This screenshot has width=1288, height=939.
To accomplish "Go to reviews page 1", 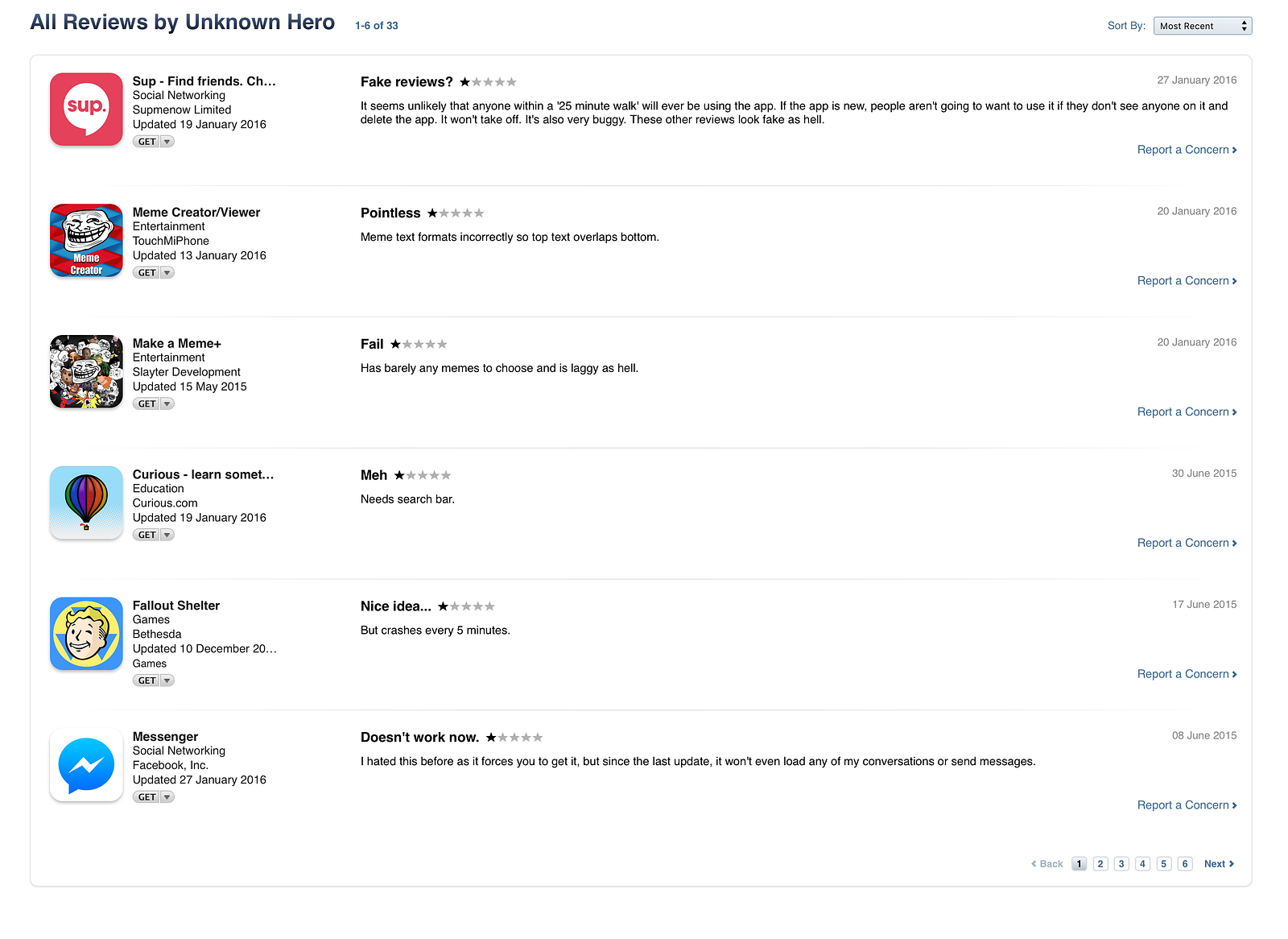I will point(1080,864).
